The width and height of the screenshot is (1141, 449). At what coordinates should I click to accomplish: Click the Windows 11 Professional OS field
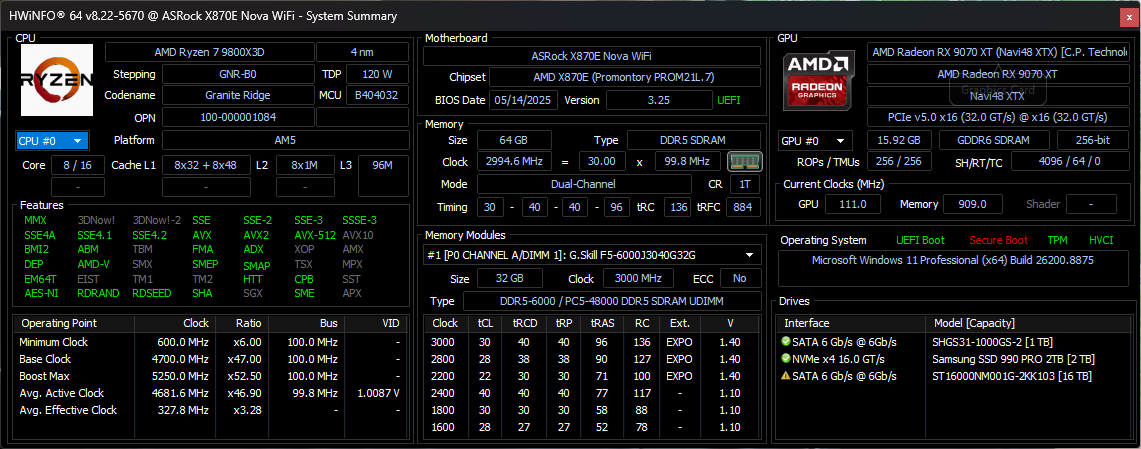coord(953,260)
